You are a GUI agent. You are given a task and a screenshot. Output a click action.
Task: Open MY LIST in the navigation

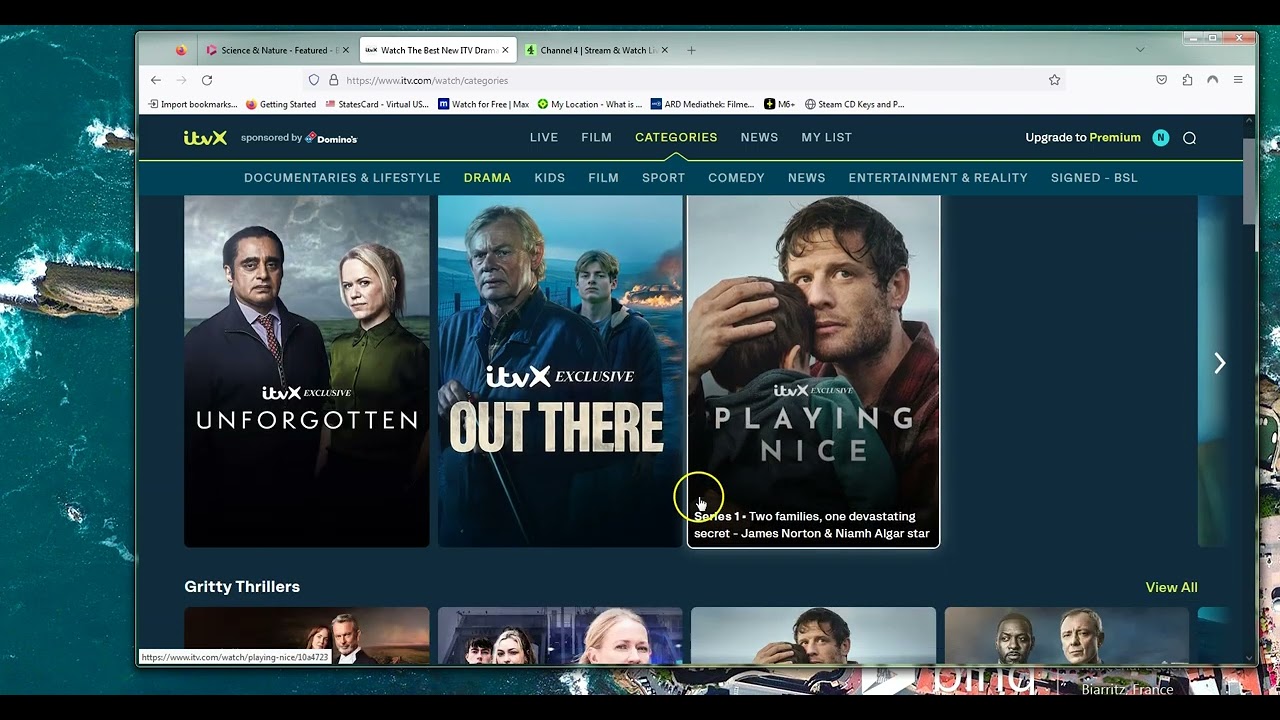pyautogui.click(x=827, y=138)
